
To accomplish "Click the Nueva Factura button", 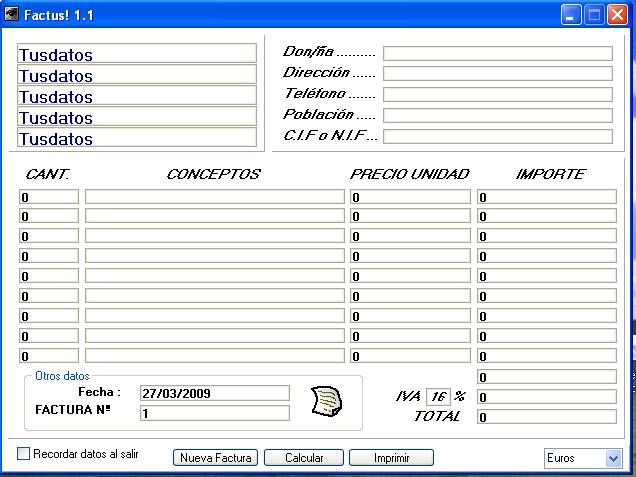I will (215, 458).
